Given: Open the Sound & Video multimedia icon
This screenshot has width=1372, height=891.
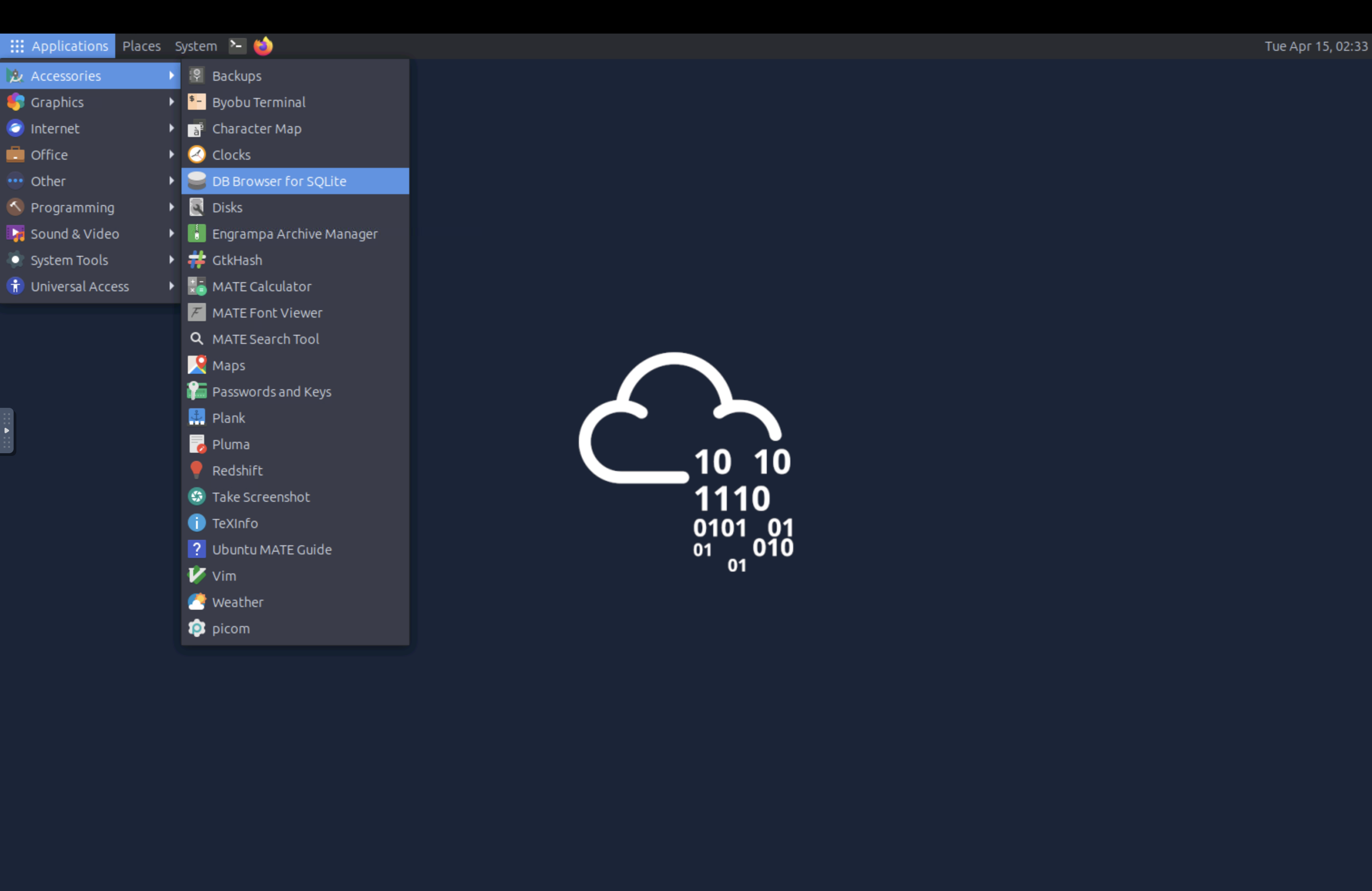Looking at the screenshot, I should 15,234.
